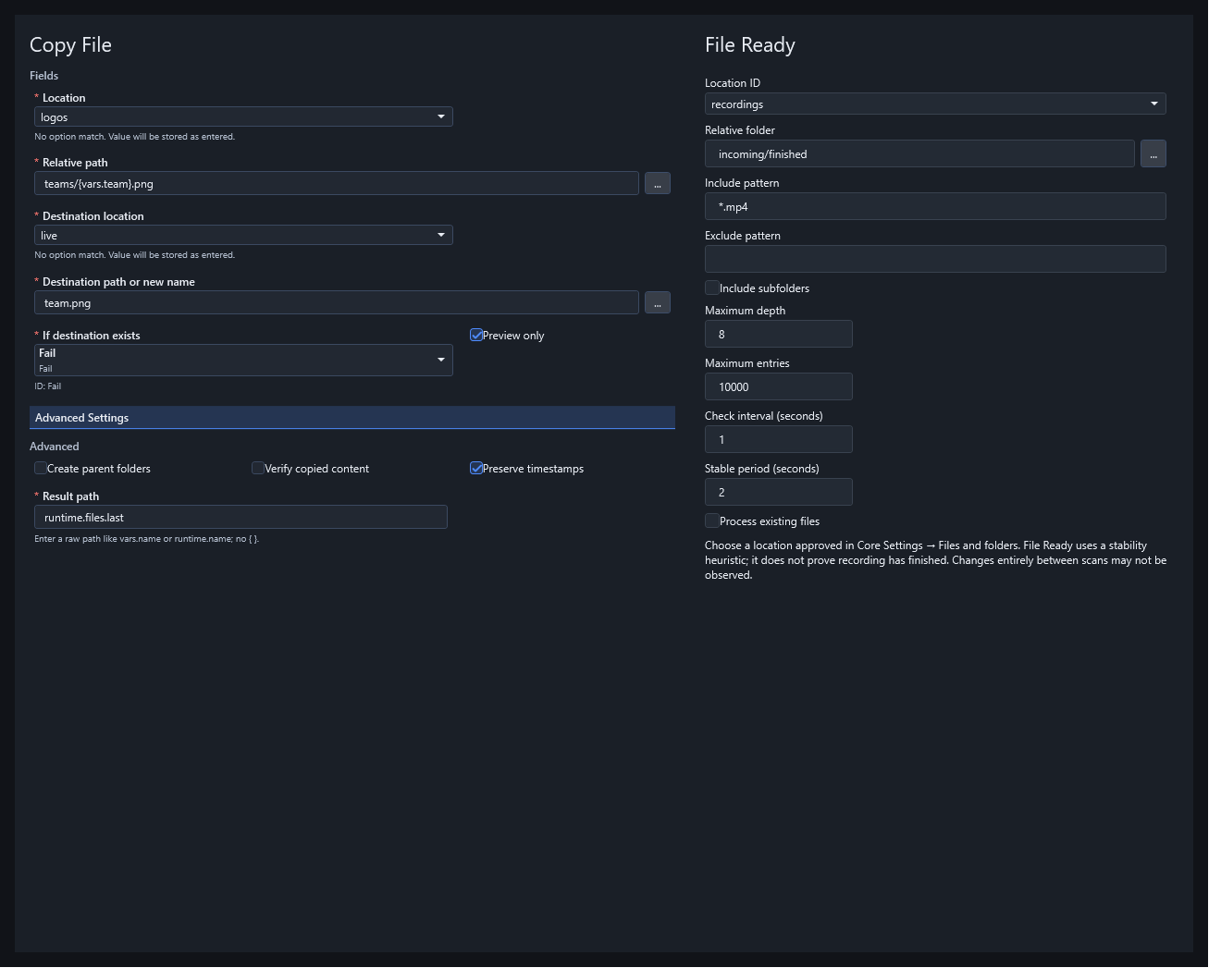Click the 'File Ready' heading text

click(x=750, y=44)
